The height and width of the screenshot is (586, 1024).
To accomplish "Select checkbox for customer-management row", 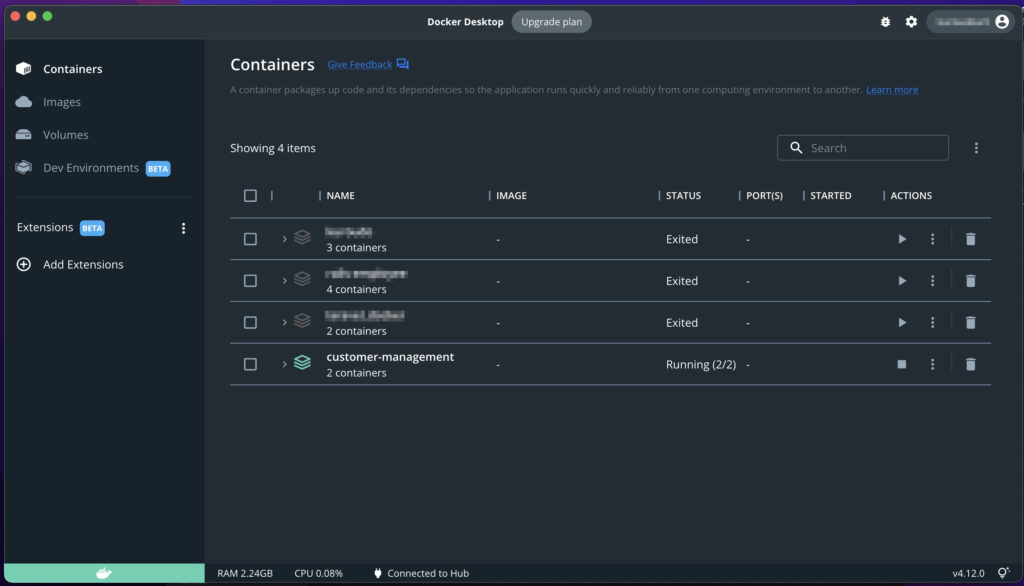I will click(250, 365).
